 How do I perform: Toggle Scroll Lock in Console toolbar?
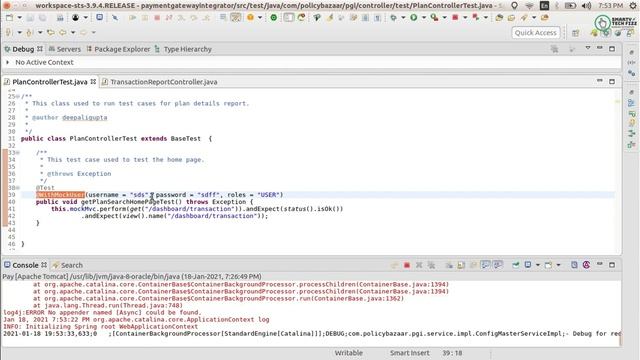[461, 265]
